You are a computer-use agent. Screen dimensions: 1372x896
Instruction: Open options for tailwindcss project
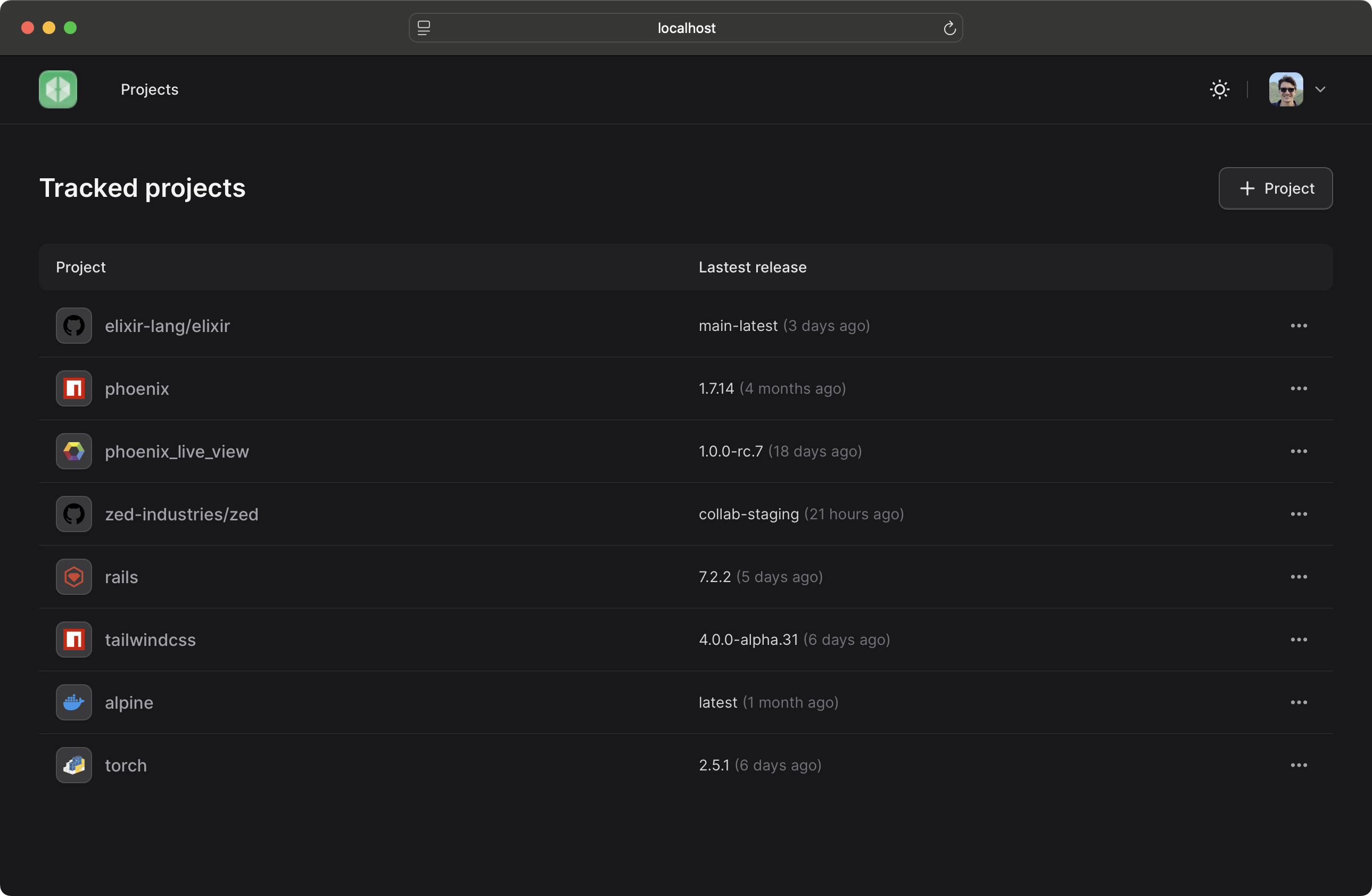tap(1299, 639)
